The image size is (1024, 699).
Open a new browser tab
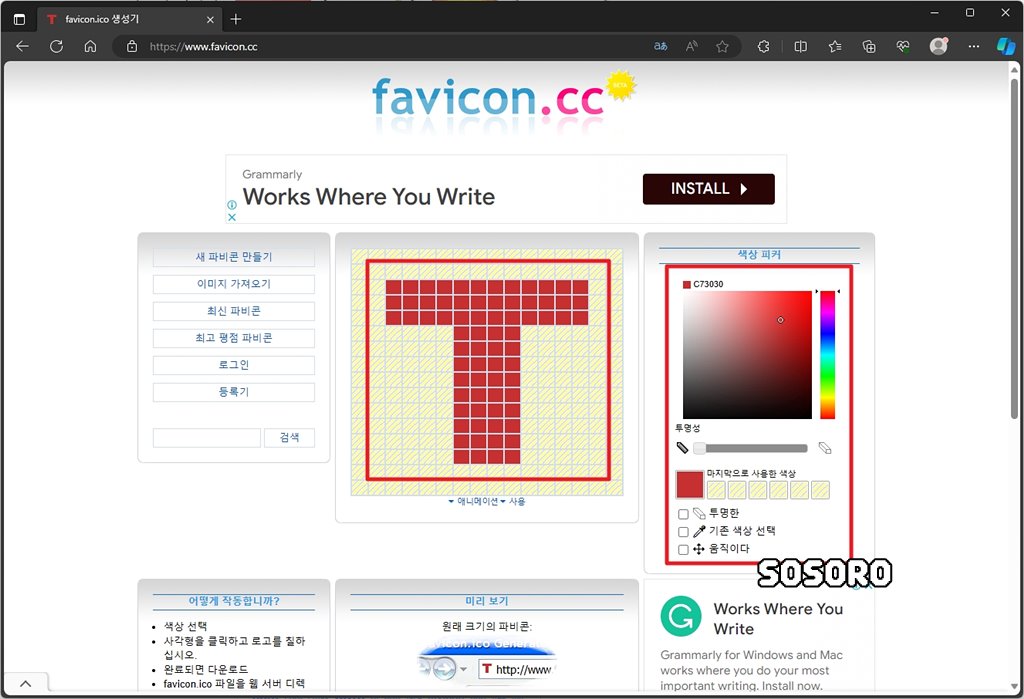(236, 19)
